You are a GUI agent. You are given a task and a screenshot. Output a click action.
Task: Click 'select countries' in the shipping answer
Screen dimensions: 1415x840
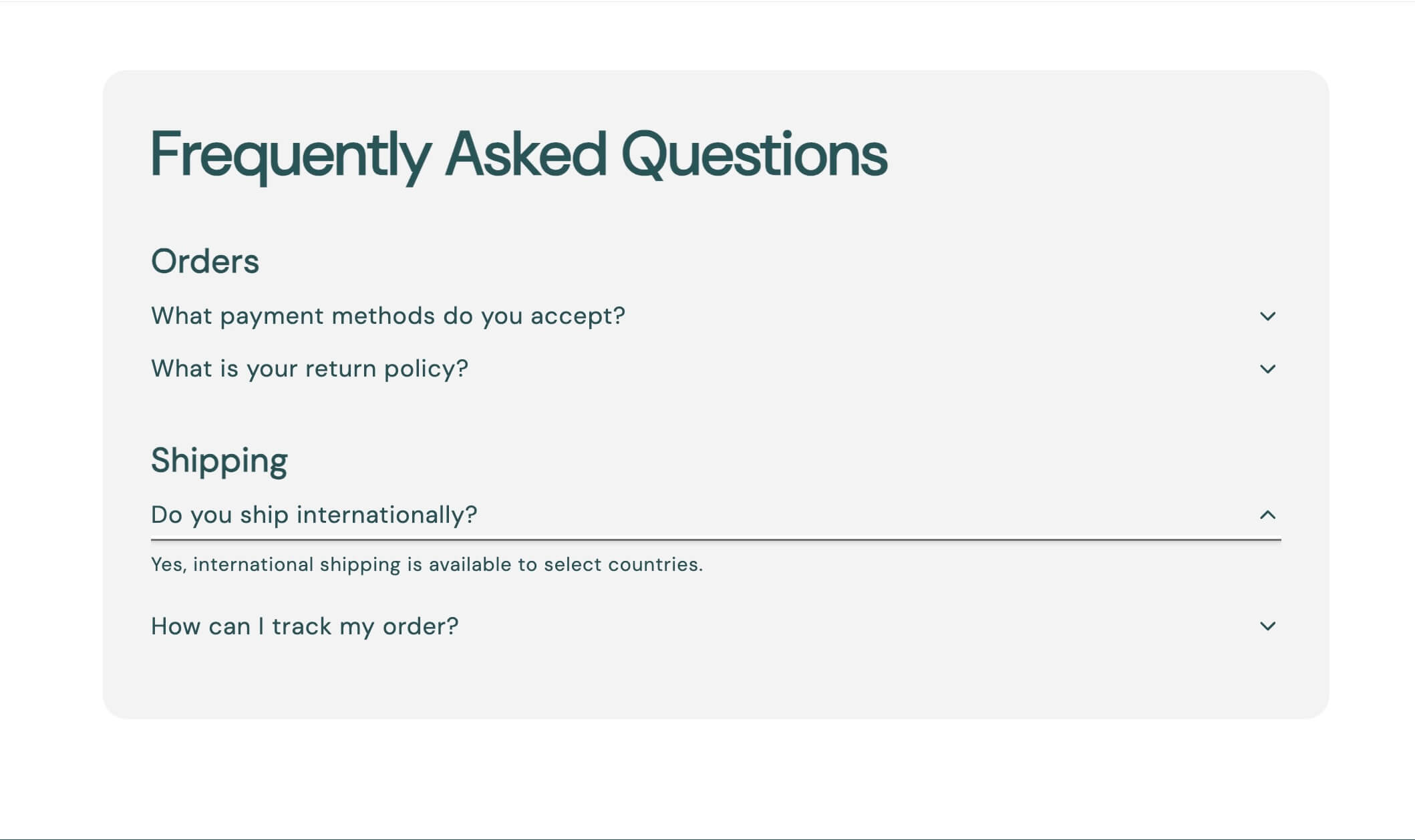(x=623, y=565)
